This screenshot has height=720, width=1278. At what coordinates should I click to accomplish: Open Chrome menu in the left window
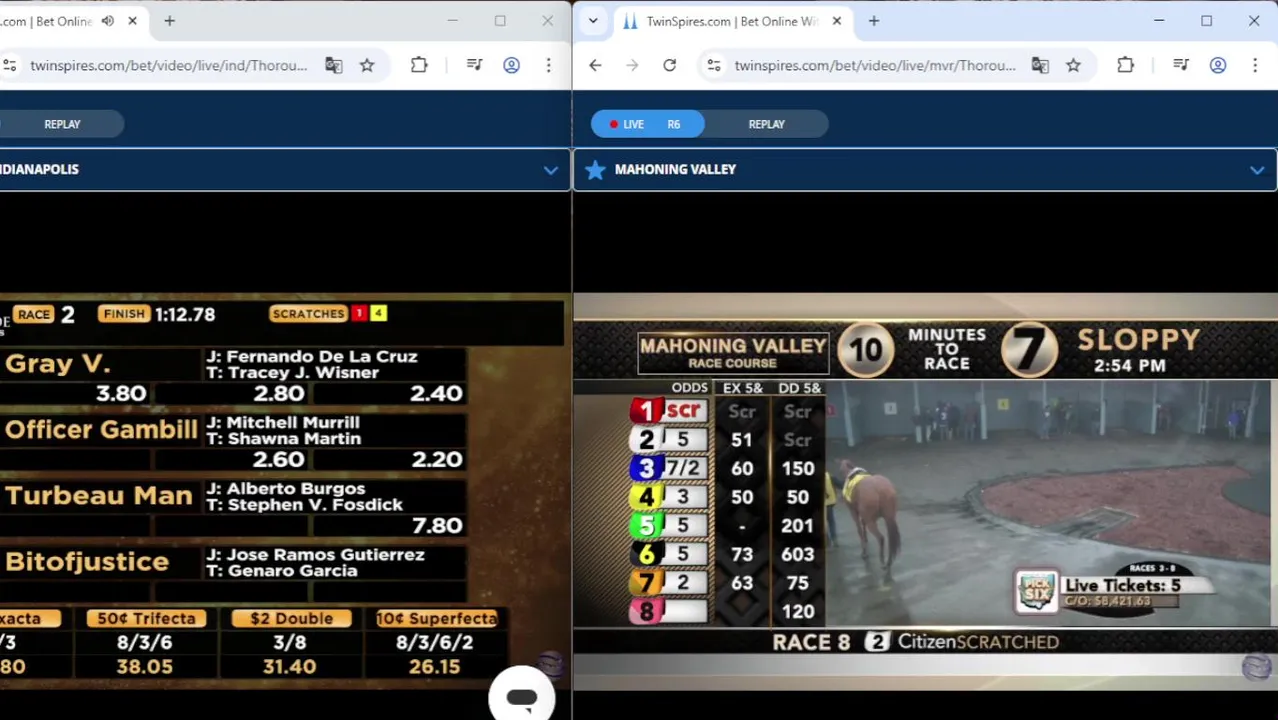pos(548,65)
